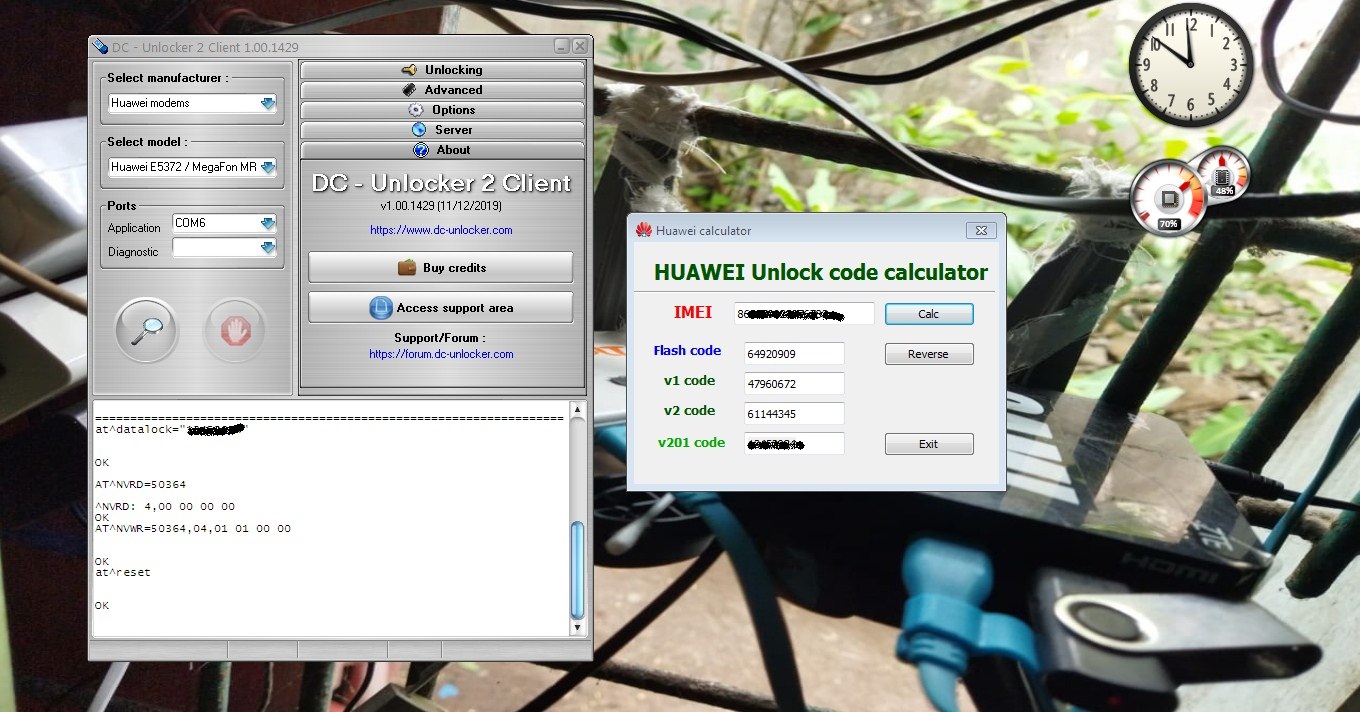Minimize the DC-Unlocker window
This screenshot has height=712, width=1360.
coord(563,46)
